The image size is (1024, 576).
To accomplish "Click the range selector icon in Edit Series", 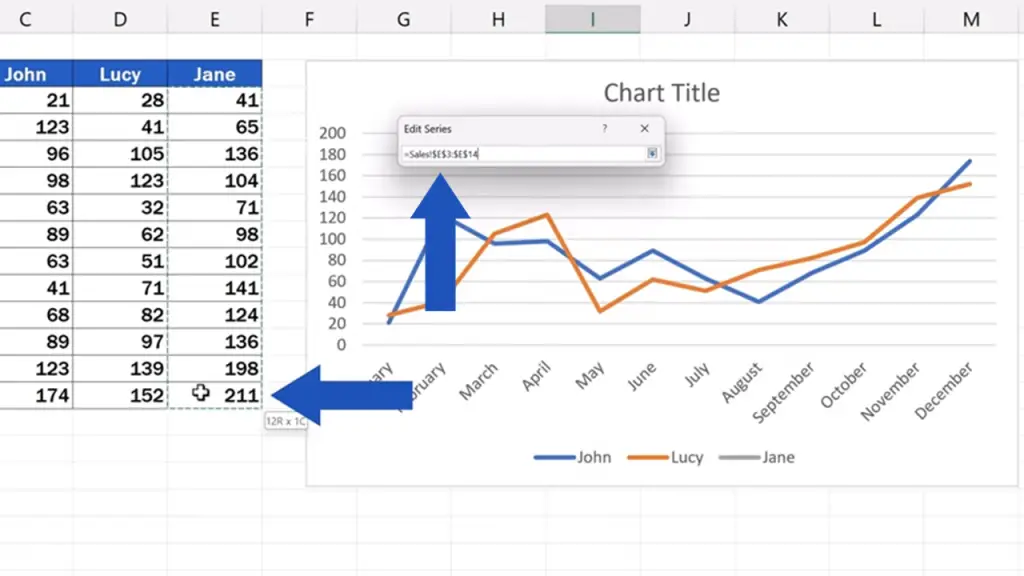I will tap(652, 153).
